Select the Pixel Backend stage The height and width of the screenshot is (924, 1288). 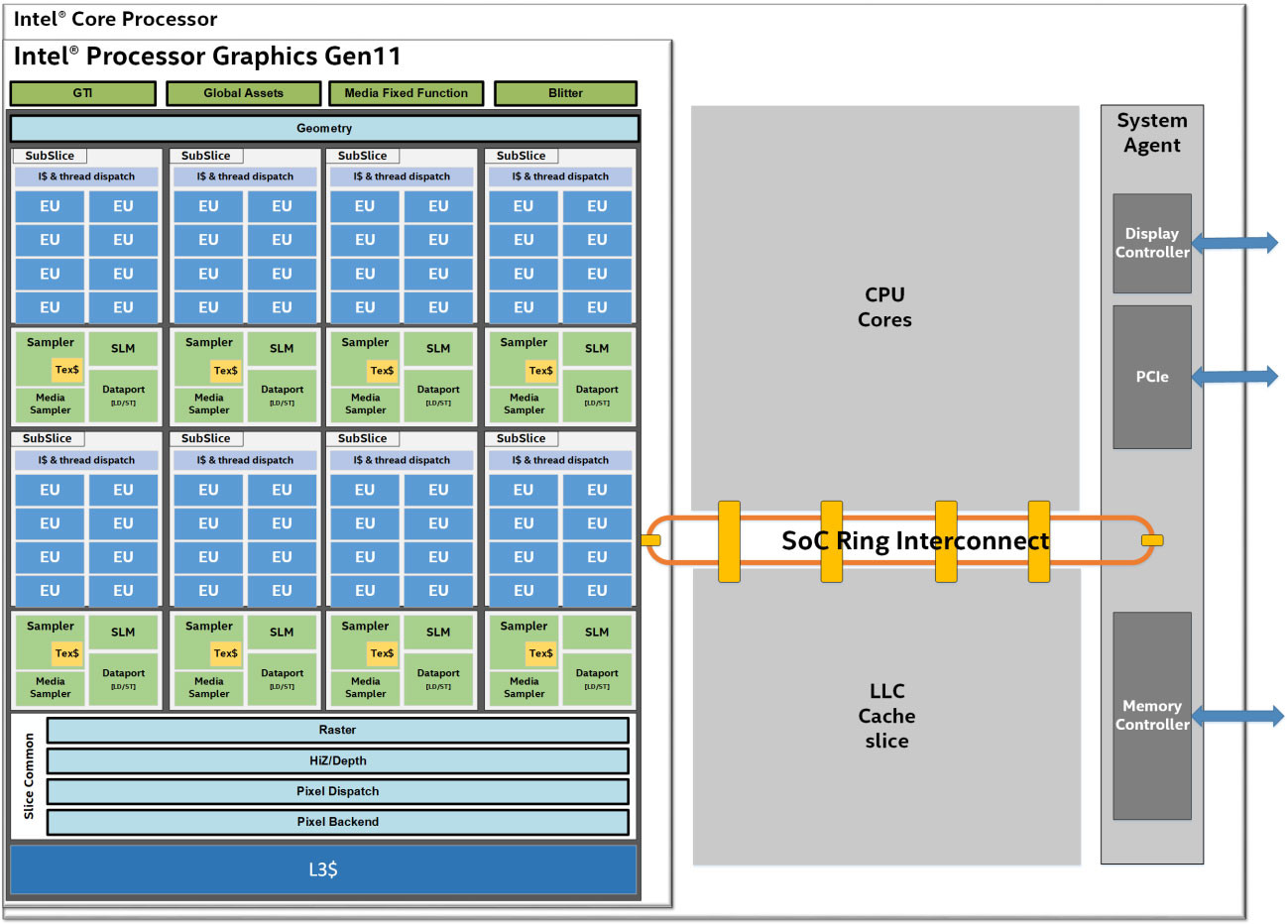(337, 822)
